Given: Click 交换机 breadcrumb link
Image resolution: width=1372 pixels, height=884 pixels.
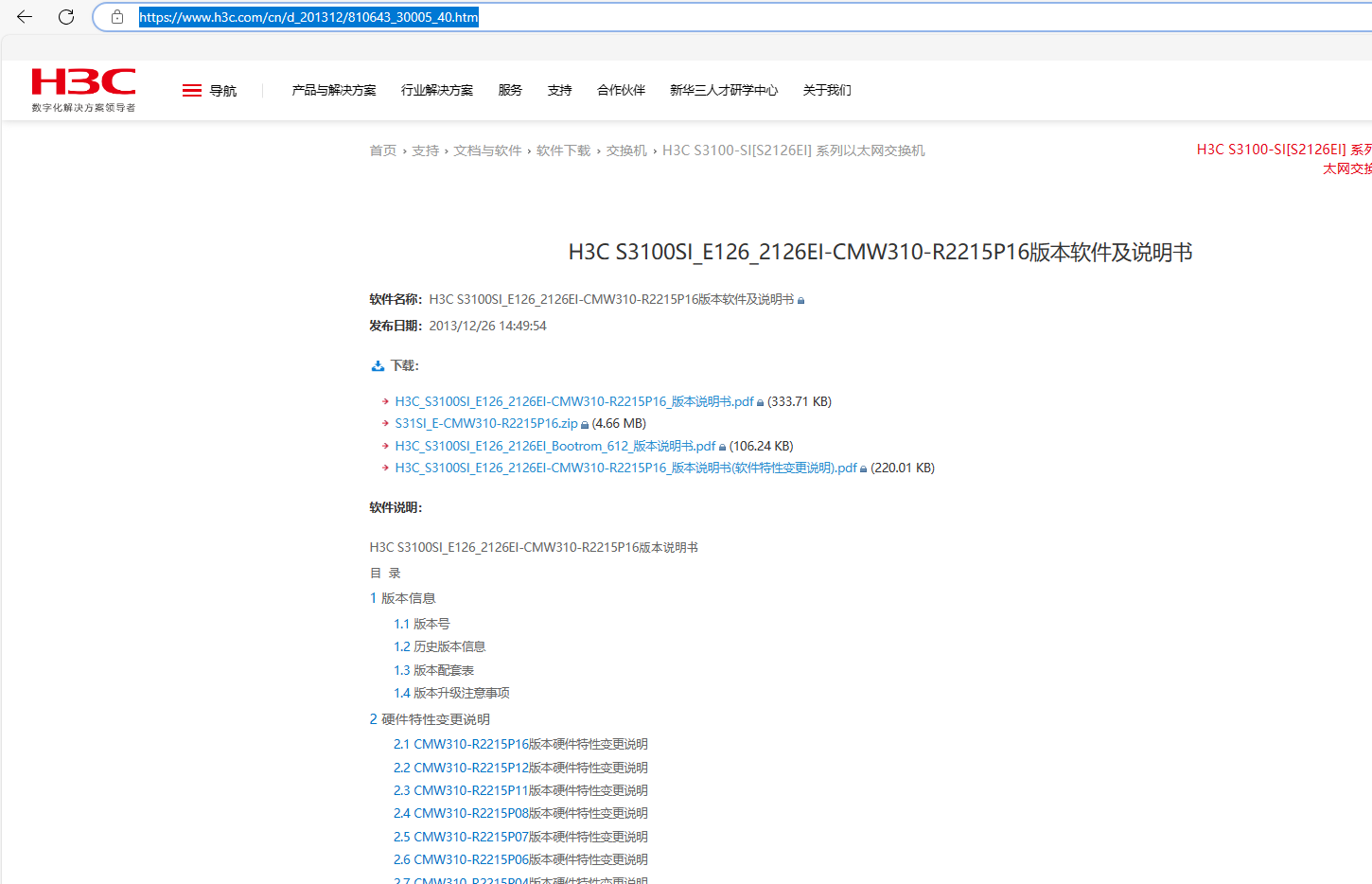Looking at the screenshot, I should point(626,150).
